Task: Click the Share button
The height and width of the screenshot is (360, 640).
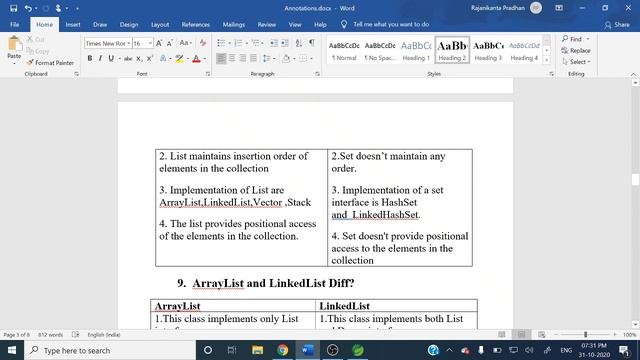Action: click(617, 24)
